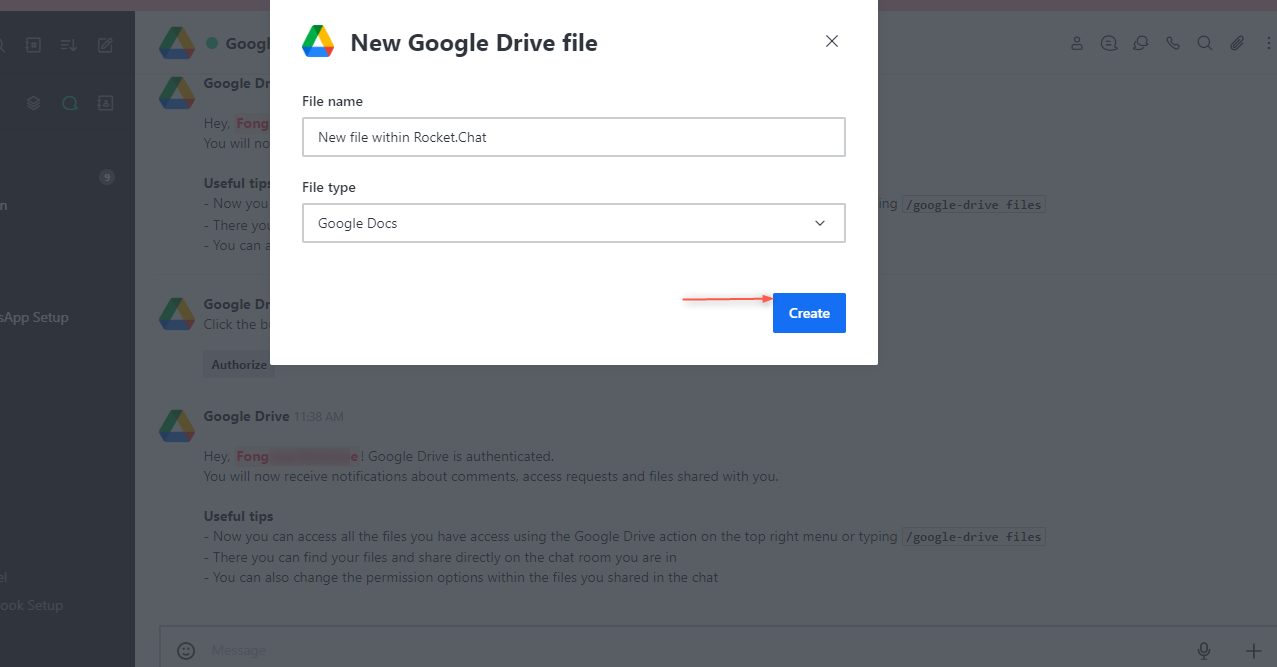Close the New Google Drive file dialog

click(x=831, y=41)
